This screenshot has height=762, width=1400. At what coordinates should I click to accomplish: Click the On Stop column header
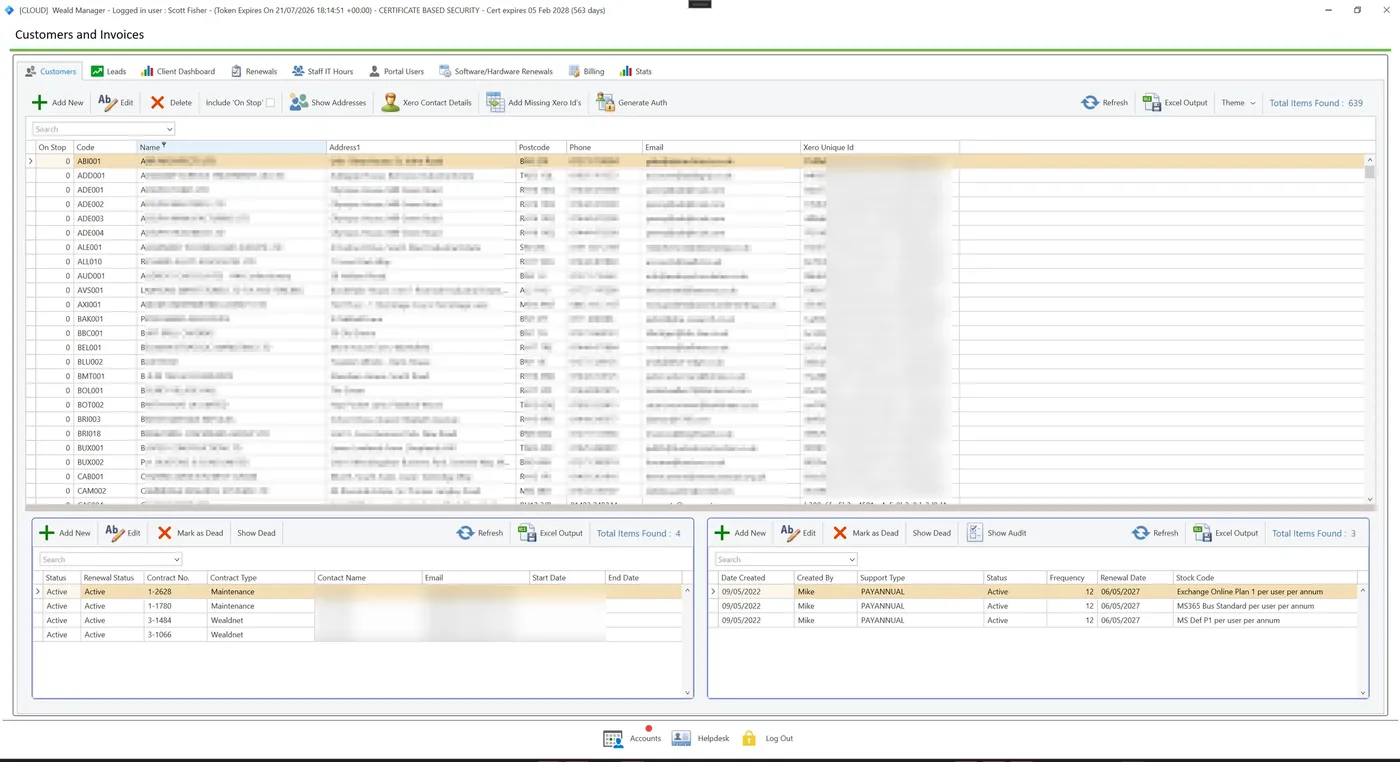[x=54, y=147]
